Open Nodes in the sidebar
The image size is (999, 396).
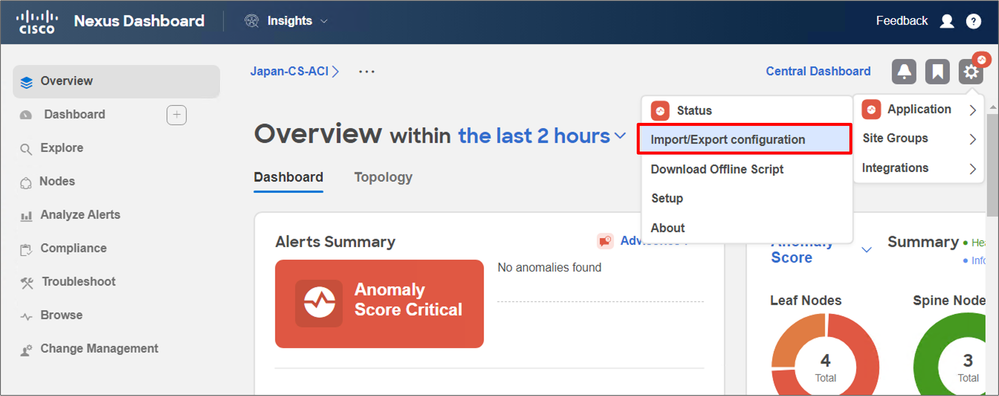tap(57, 181)
